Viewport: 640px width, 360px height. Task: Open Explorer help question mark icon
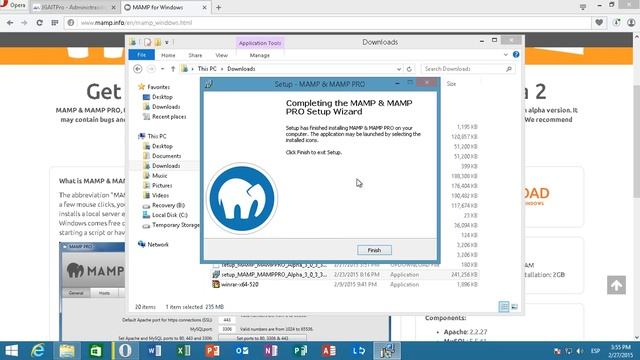[516, 55]
